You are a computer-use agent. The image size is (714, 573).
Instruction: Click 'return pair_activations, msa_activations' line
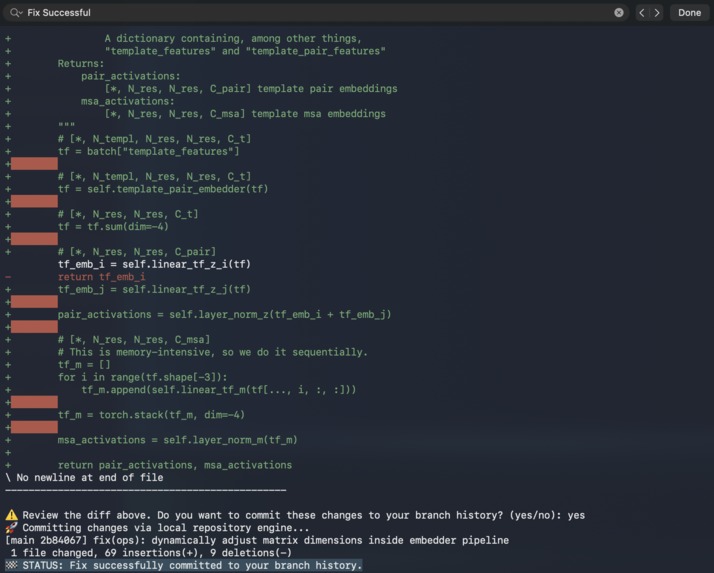(175, 465)
